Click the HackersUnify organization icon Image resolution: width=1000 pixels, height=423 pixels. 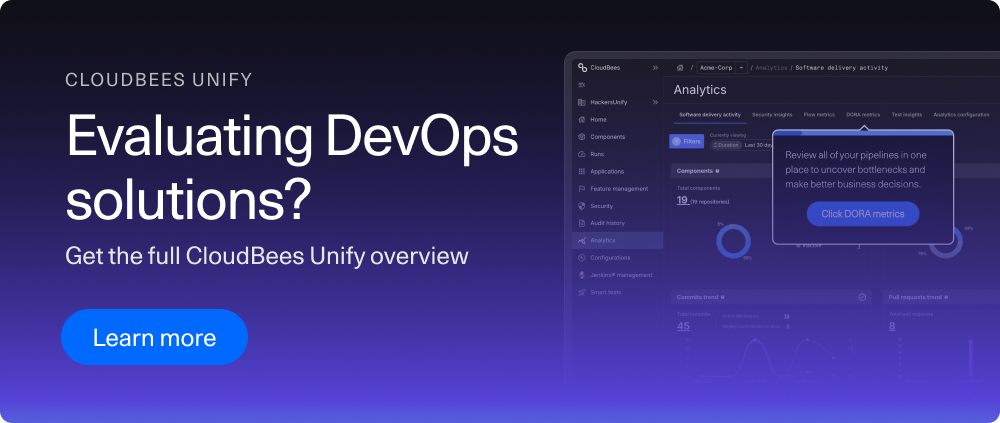582,102
